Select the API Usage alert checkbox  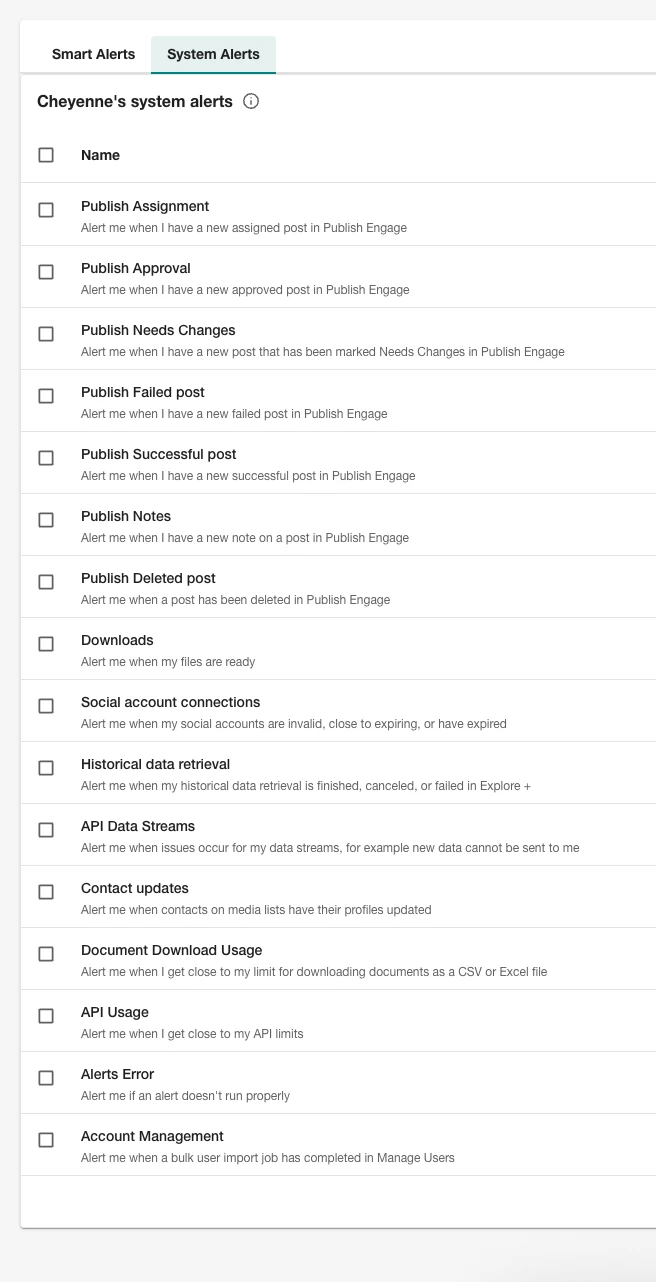[x=46, y=1016]
